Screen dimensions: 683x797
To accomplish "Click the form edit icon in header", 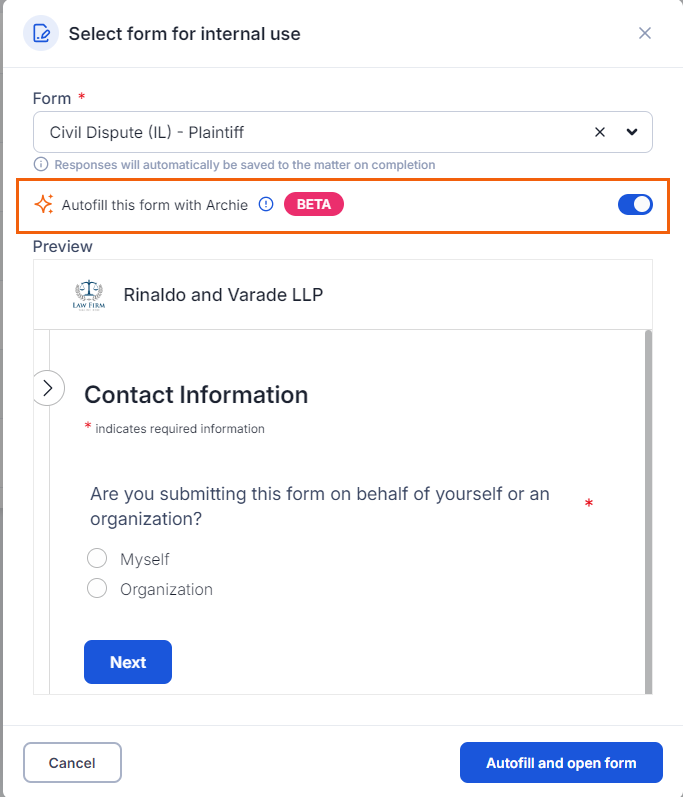I will coord(41,34).
